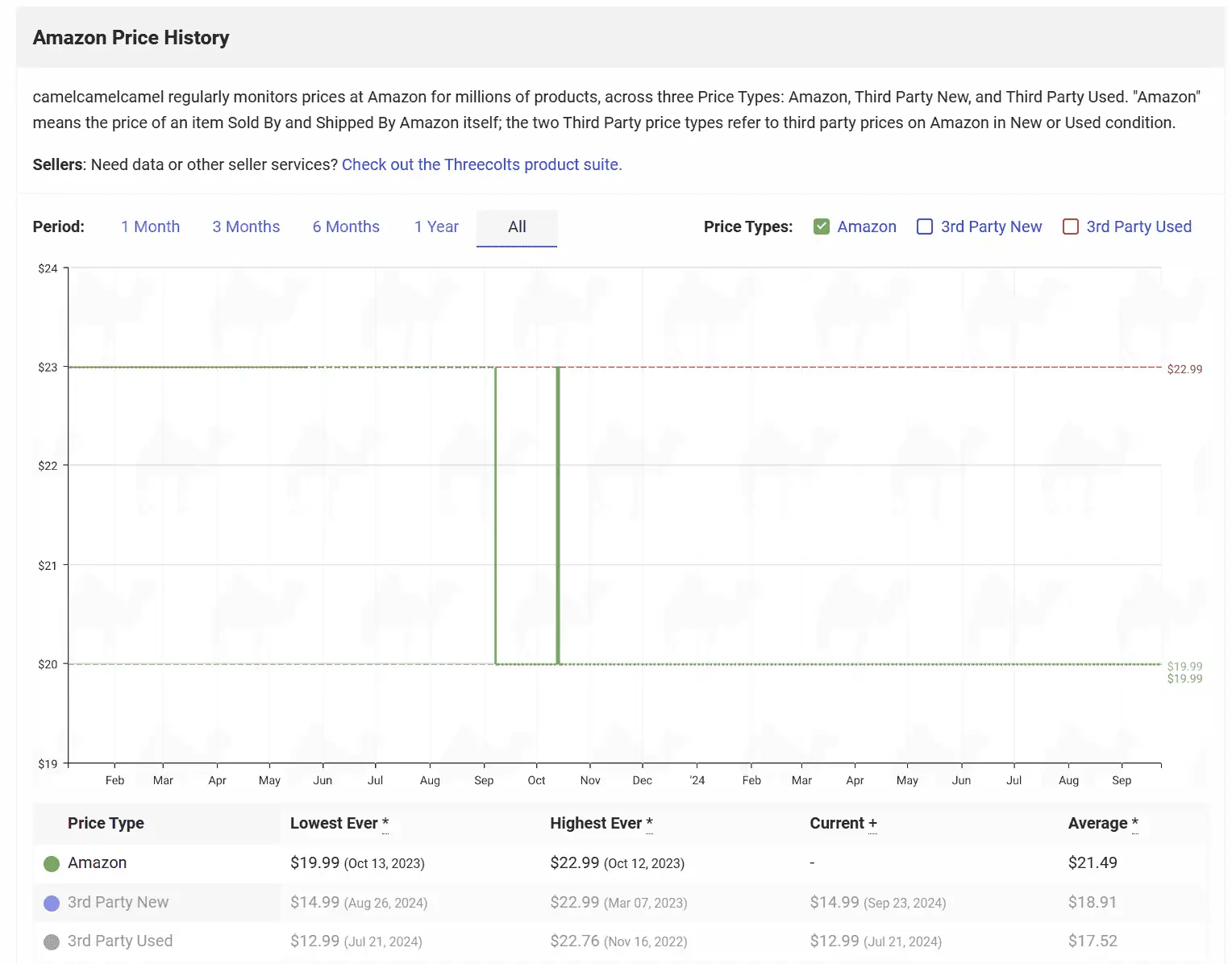Click the green Amazon color dot

[x=52, y=863]
